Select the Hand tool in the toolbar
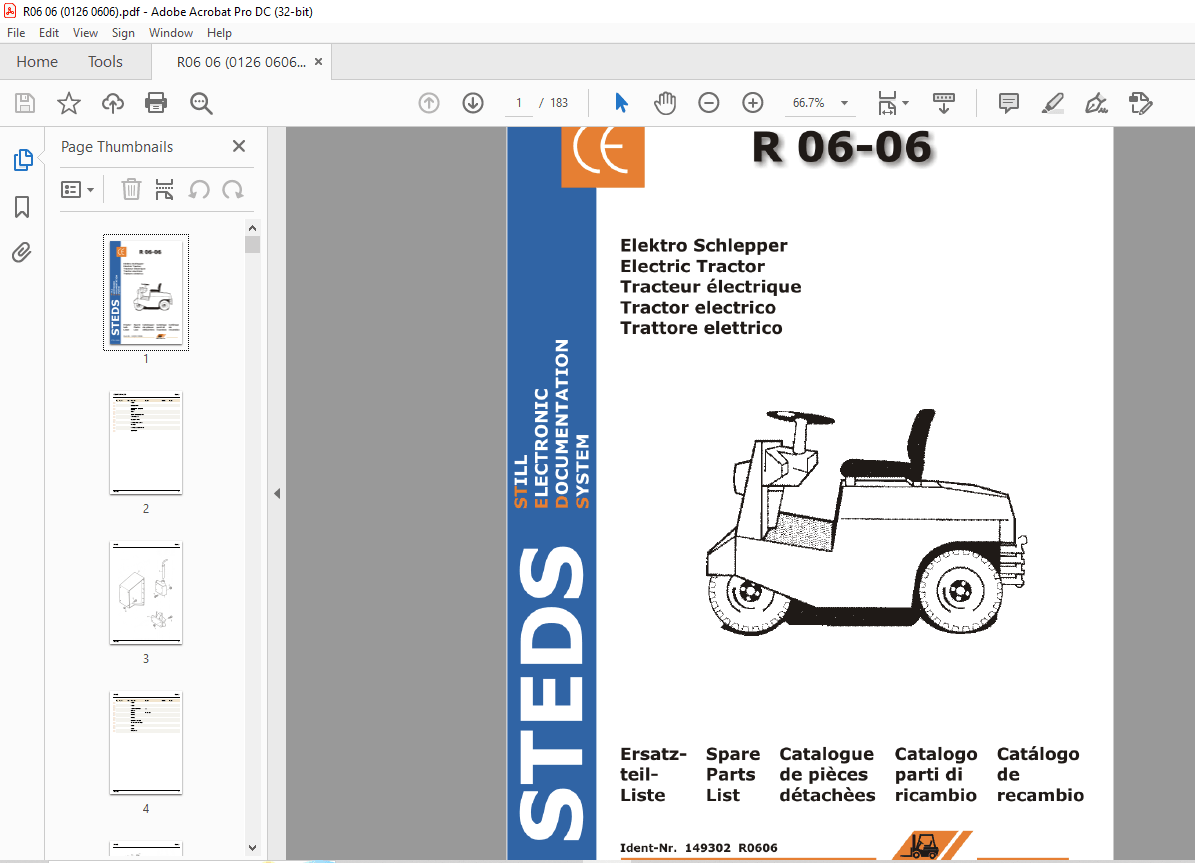Screen dimensions: 1195x863 tap(665, 102)
